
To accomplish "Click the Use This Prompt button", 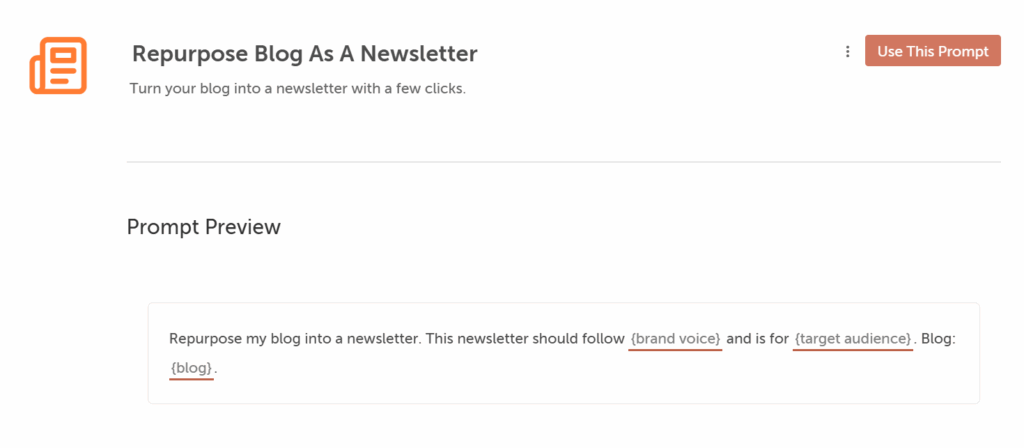I will 933,51.
